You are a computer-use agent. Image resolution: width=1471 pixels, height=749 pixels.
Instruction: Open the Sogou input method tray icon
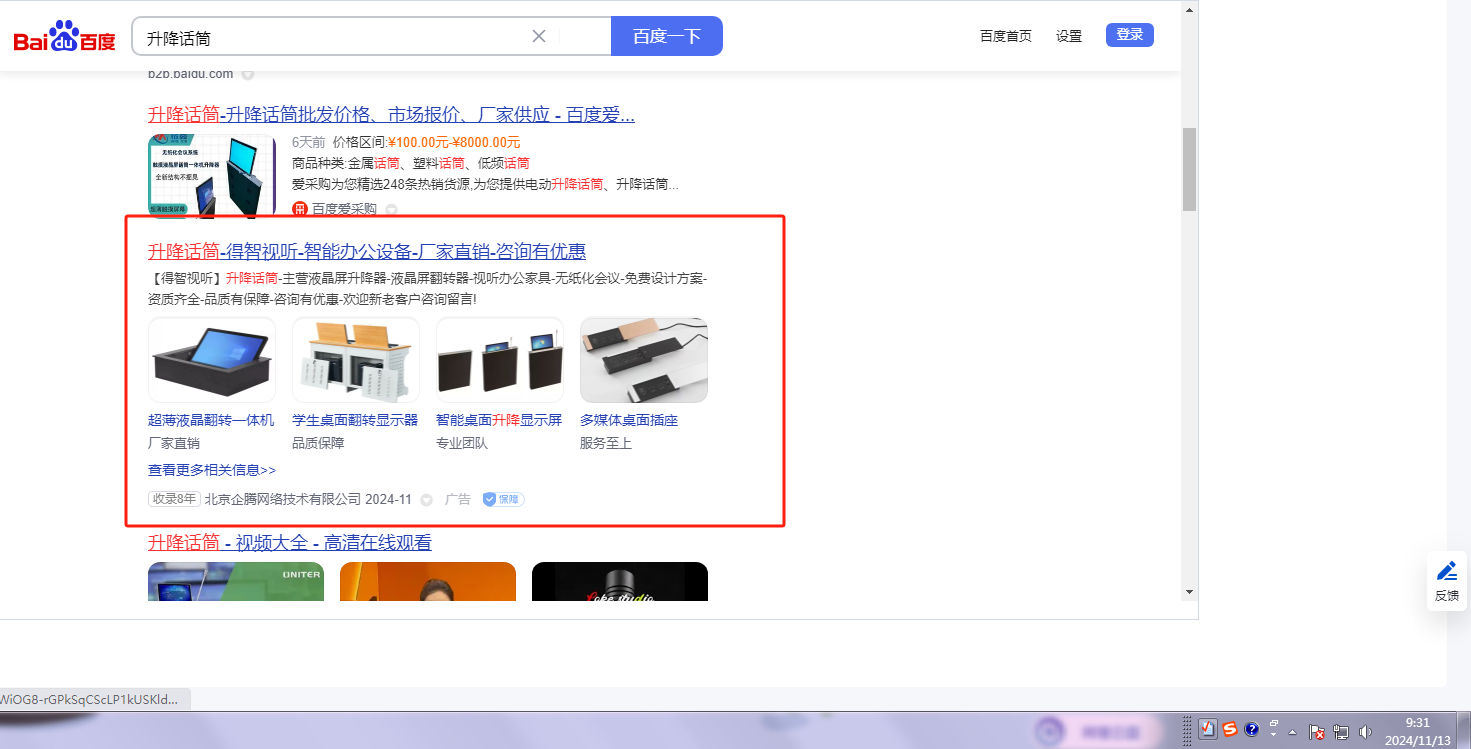coord(1230,730)
